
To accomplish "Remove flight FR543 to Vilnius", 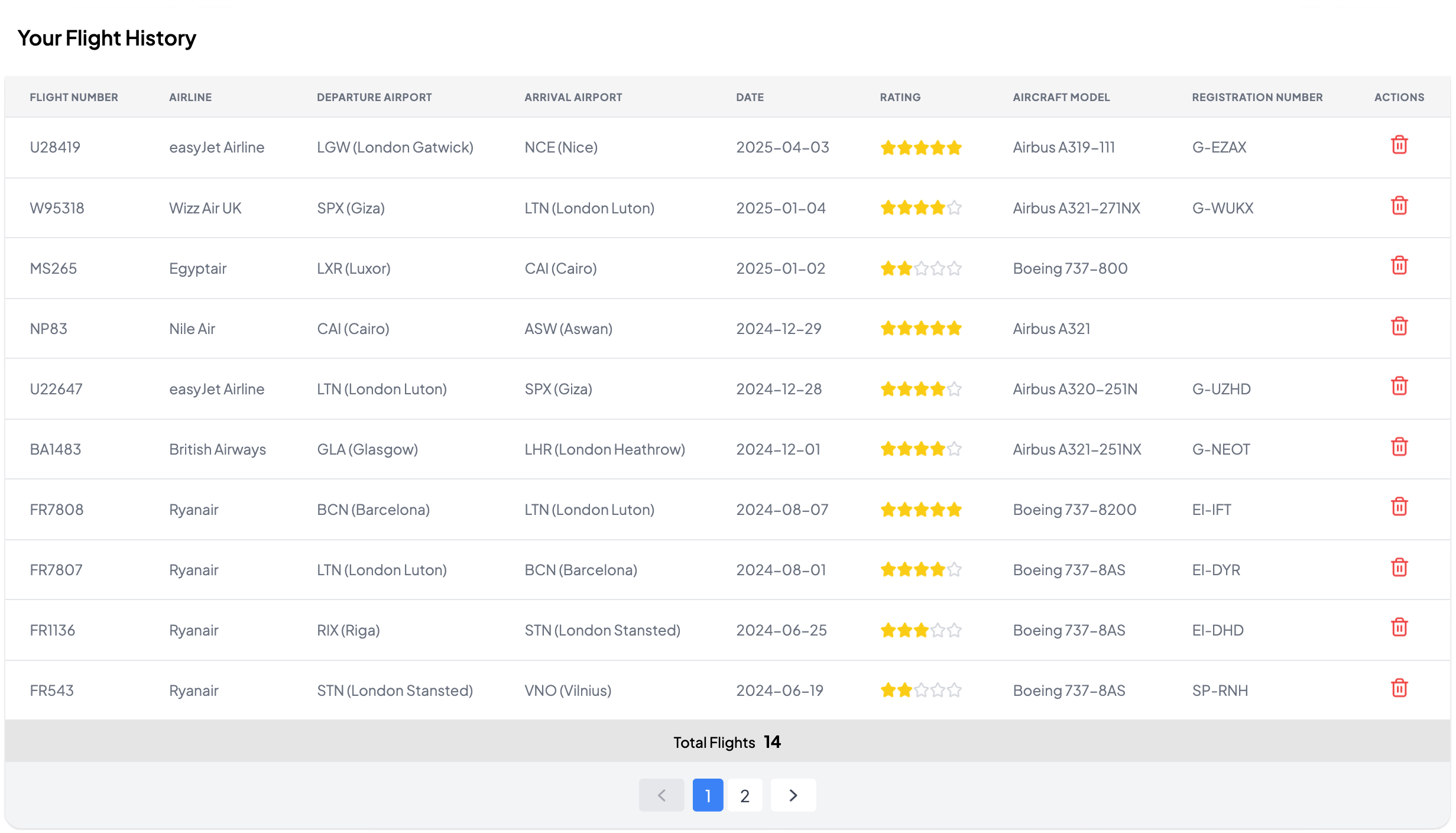I will coord(1399,688).
